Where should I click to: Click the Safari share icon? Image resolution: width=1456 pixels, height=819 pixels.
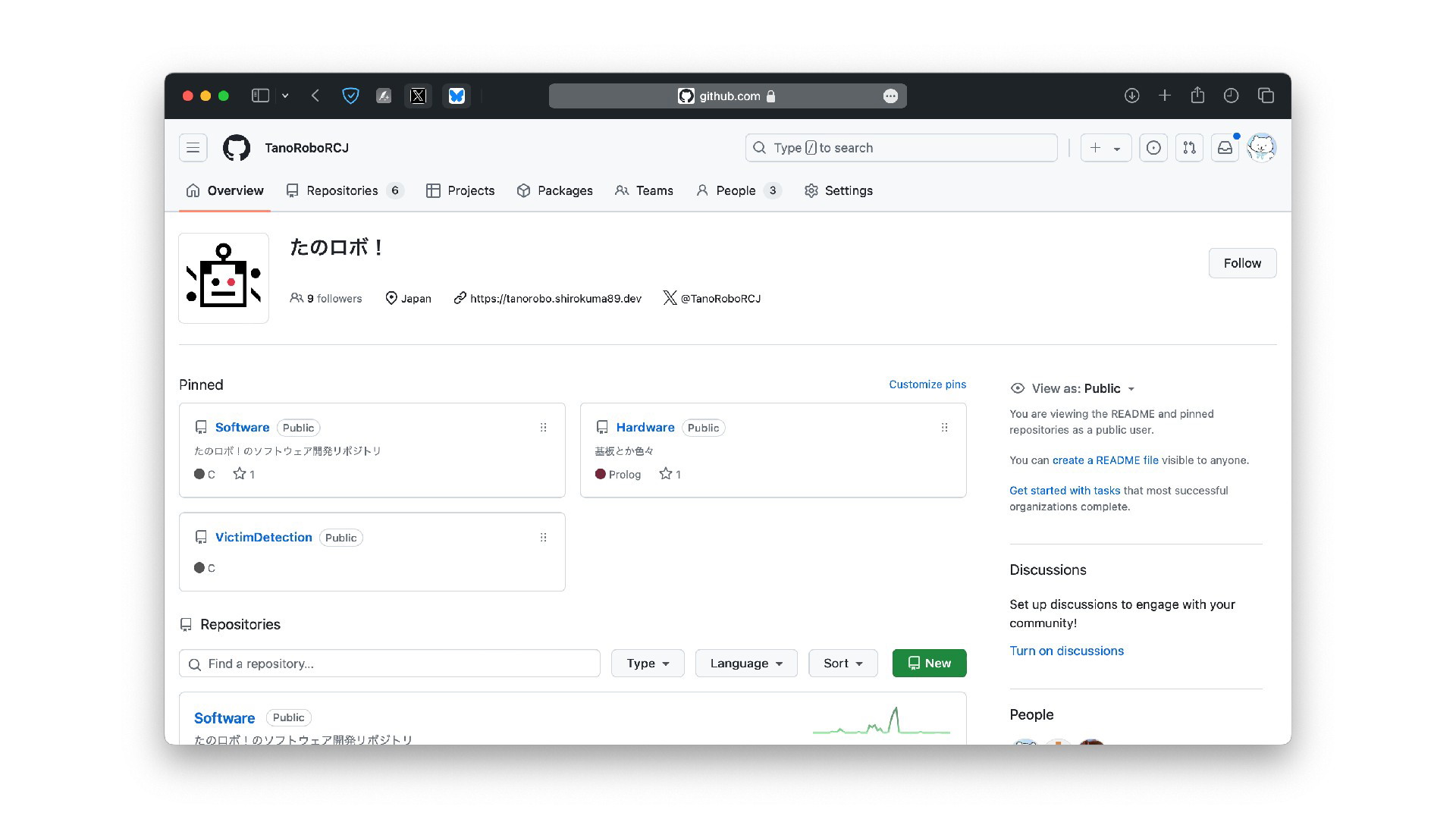pos(1197,95)
